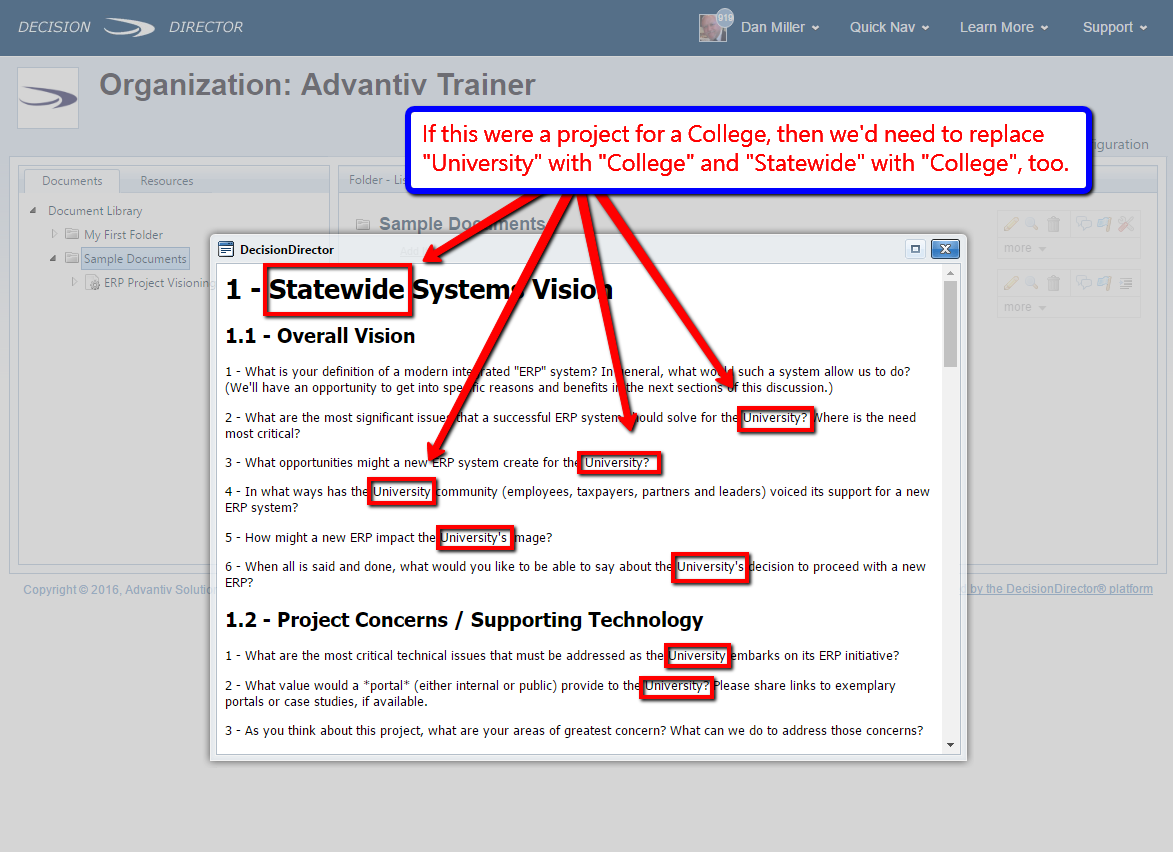Open Dan Miller user dropdown
The width and height of the screenshot is (1173, 852).
(x=780, y=28)
